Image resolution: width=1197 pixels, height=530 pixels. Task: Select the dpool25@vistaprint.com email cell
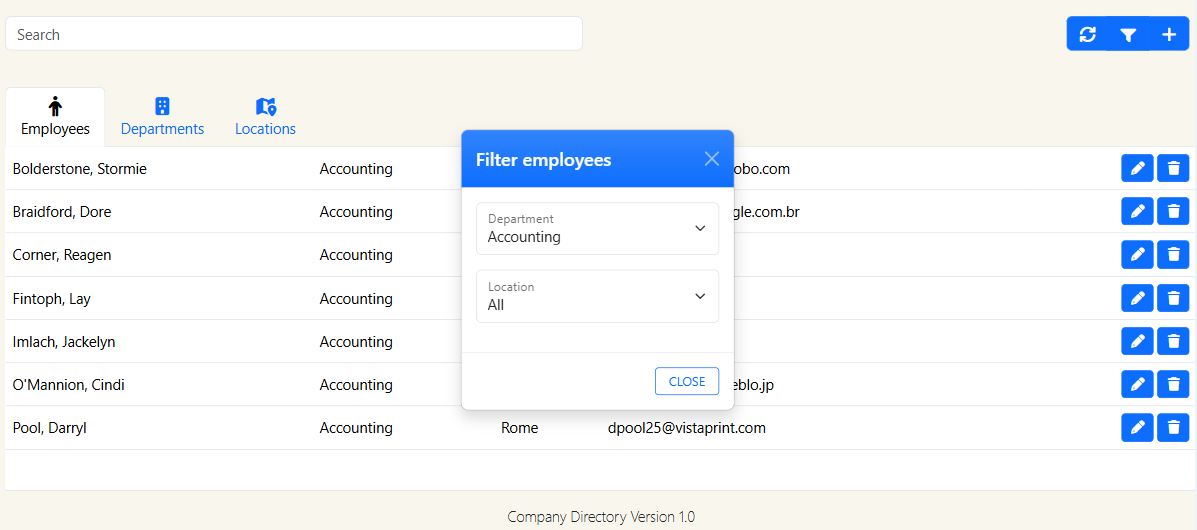686,428
